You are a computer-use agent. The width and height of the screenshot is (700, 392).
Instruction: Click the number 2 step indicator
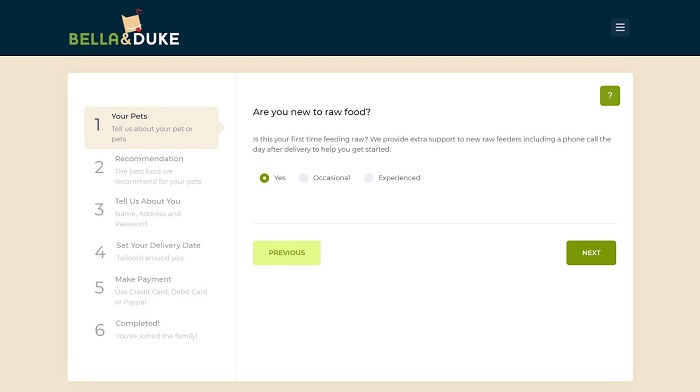click(99, 167)
